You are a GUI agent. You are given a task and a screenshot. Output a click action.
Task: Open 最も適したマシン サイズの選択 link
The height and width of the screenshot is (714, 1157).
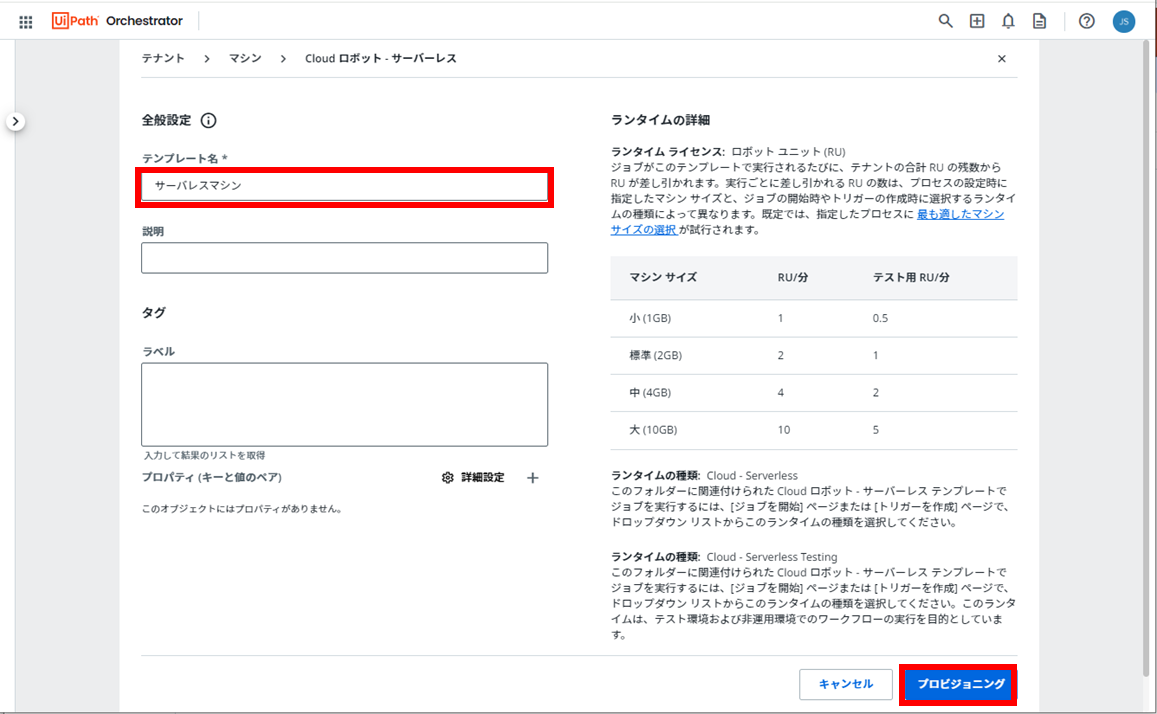pos(960,214)
